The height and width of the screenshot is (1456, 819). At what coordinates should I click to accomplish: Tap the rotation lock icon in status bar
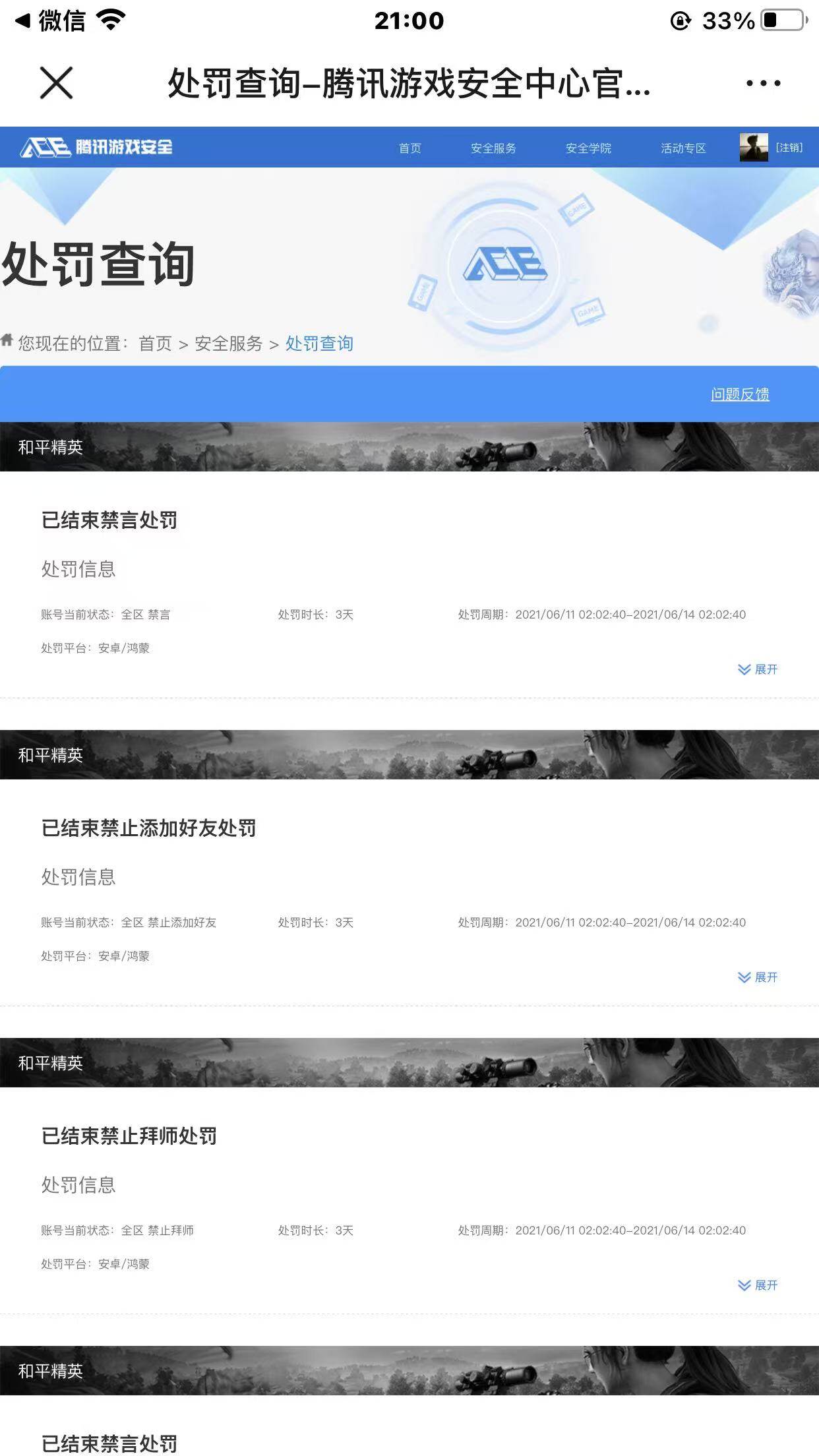click(x=681, y=21)
